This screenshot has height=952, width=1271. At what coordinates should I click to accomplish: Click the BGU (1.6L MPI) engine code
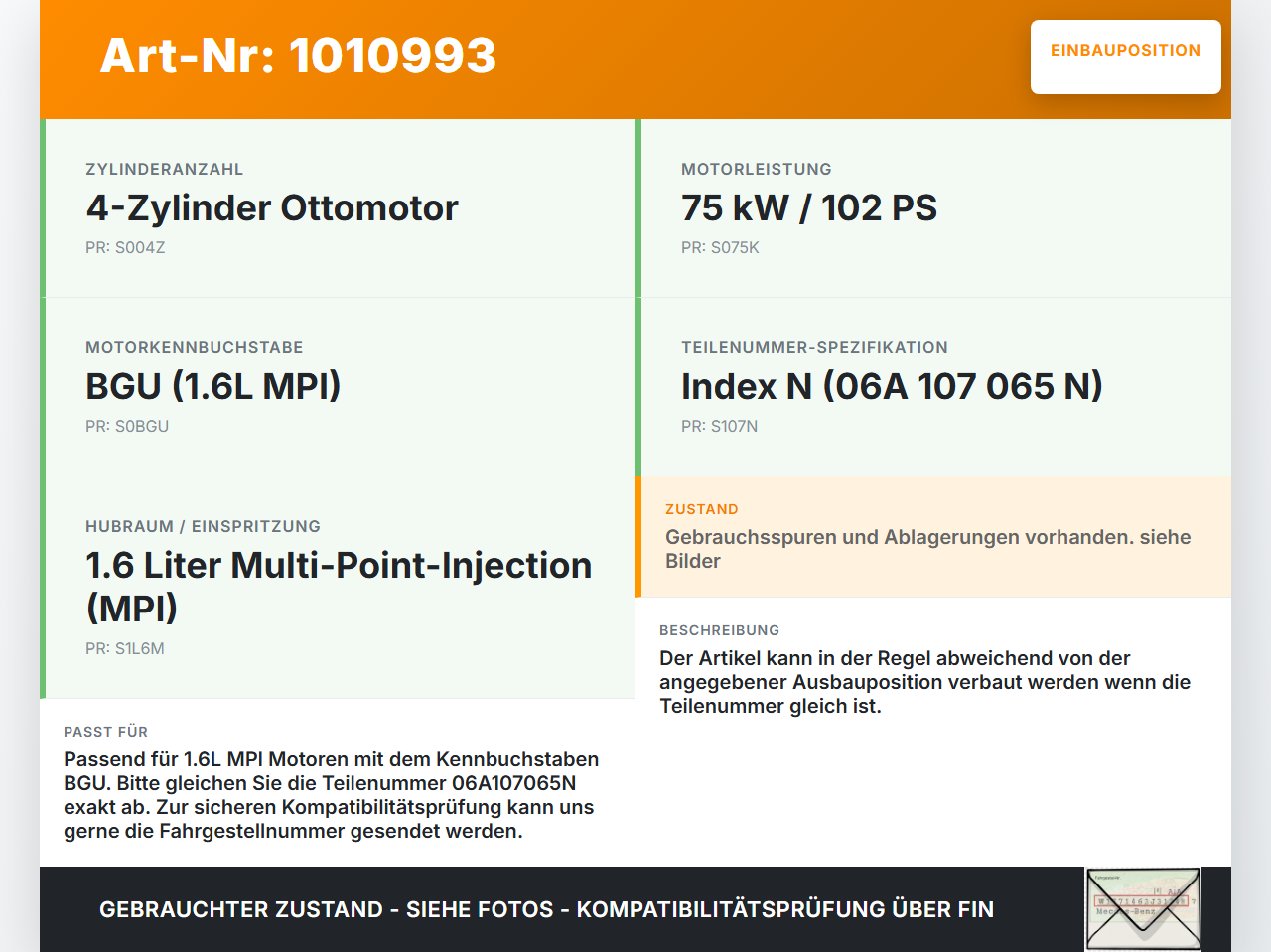tap(213, 386)
